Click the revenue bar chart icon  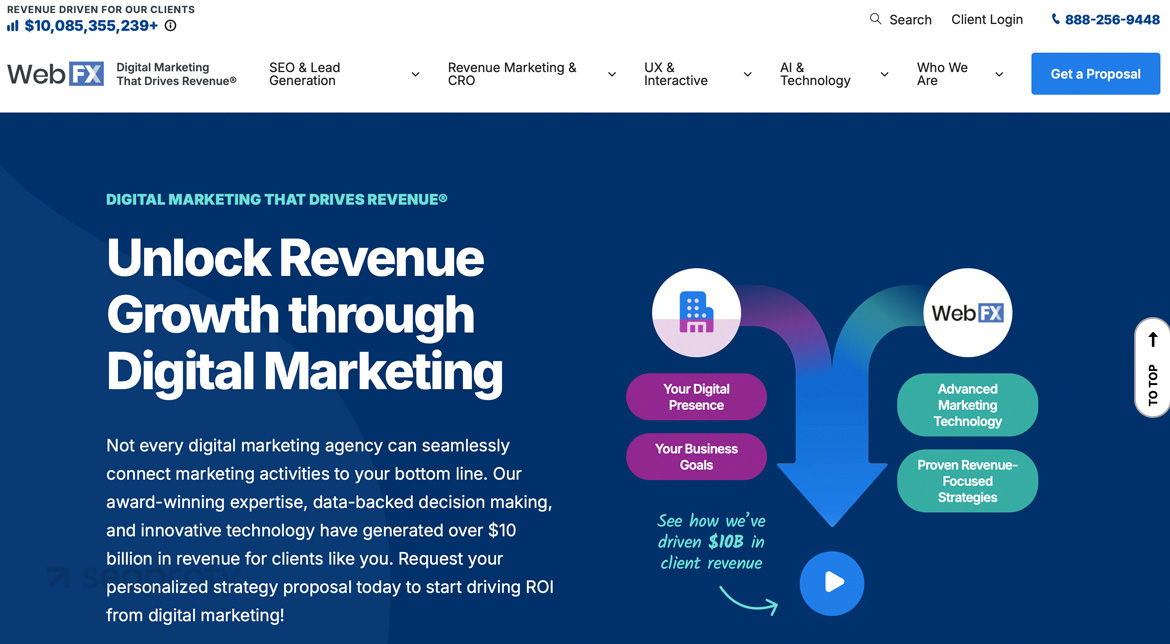[x=13, y=26]
